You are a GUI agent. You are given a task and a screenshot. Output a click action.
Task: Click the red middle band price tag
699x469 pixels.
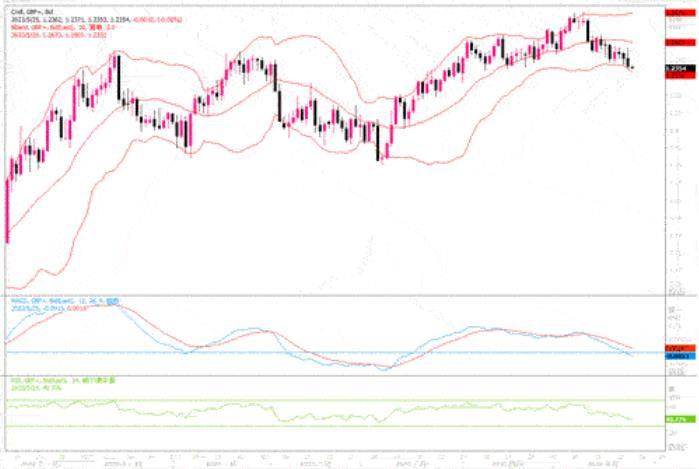coord(680,42)
